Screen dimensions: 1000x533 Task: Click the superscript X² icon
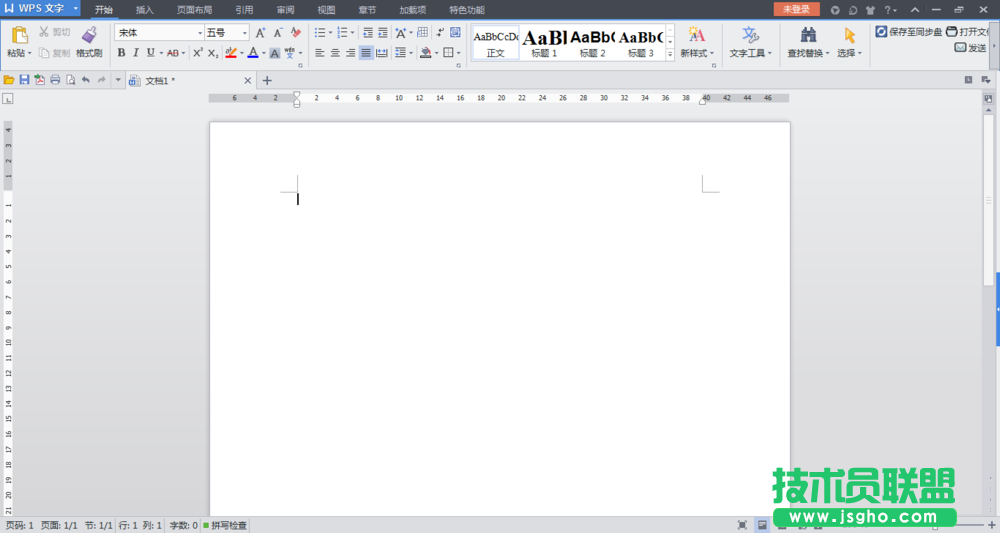click(x=198, y=53)
